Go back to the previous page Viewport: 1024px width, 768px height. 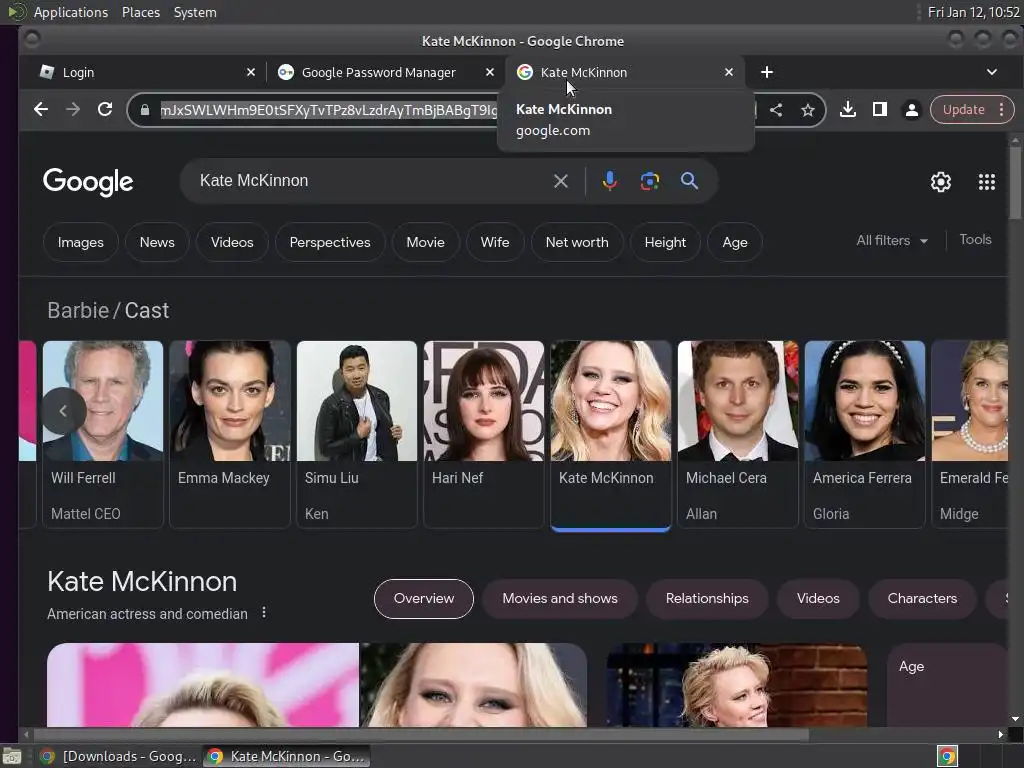40,110
